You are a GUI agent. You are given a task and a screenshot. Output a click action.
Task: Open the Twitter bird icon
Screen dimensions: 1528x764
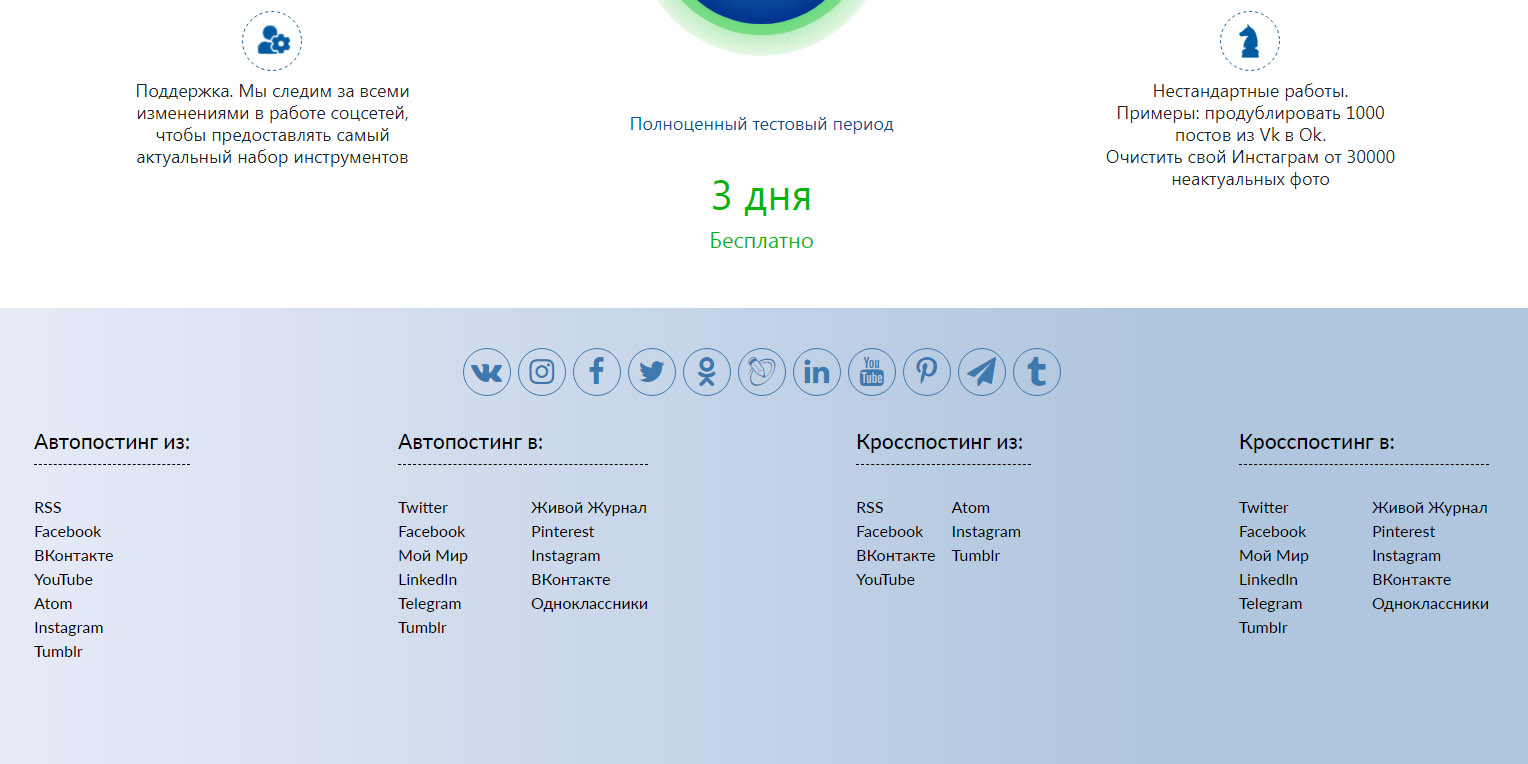point(652,372)
